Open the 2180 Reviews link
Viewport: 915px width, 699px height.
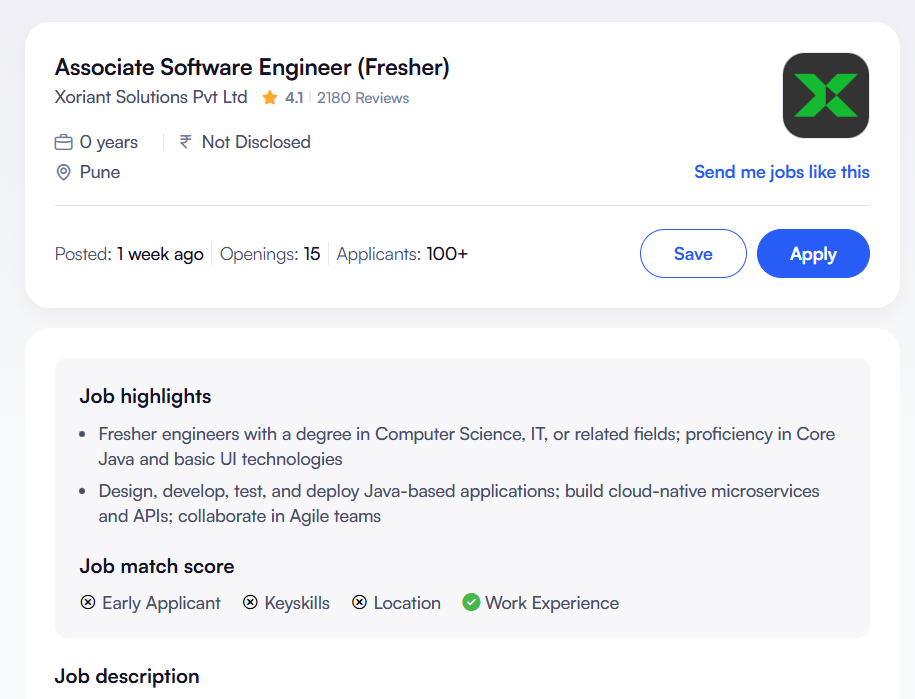tap(363, 98)
